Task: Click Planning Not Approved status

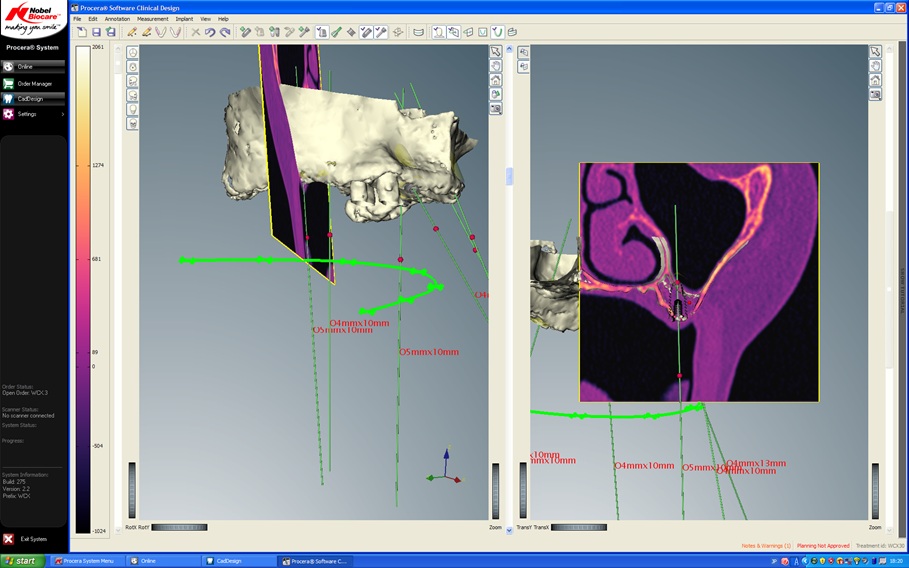Action: tap(823, 546)
